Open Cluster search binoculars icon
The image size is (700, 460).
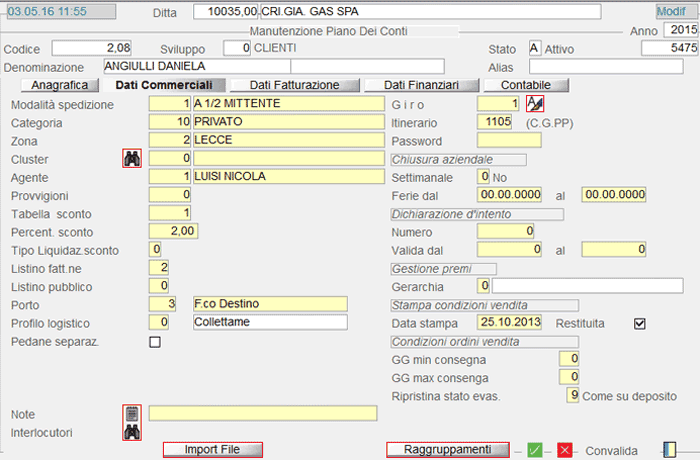click(132, 158)
